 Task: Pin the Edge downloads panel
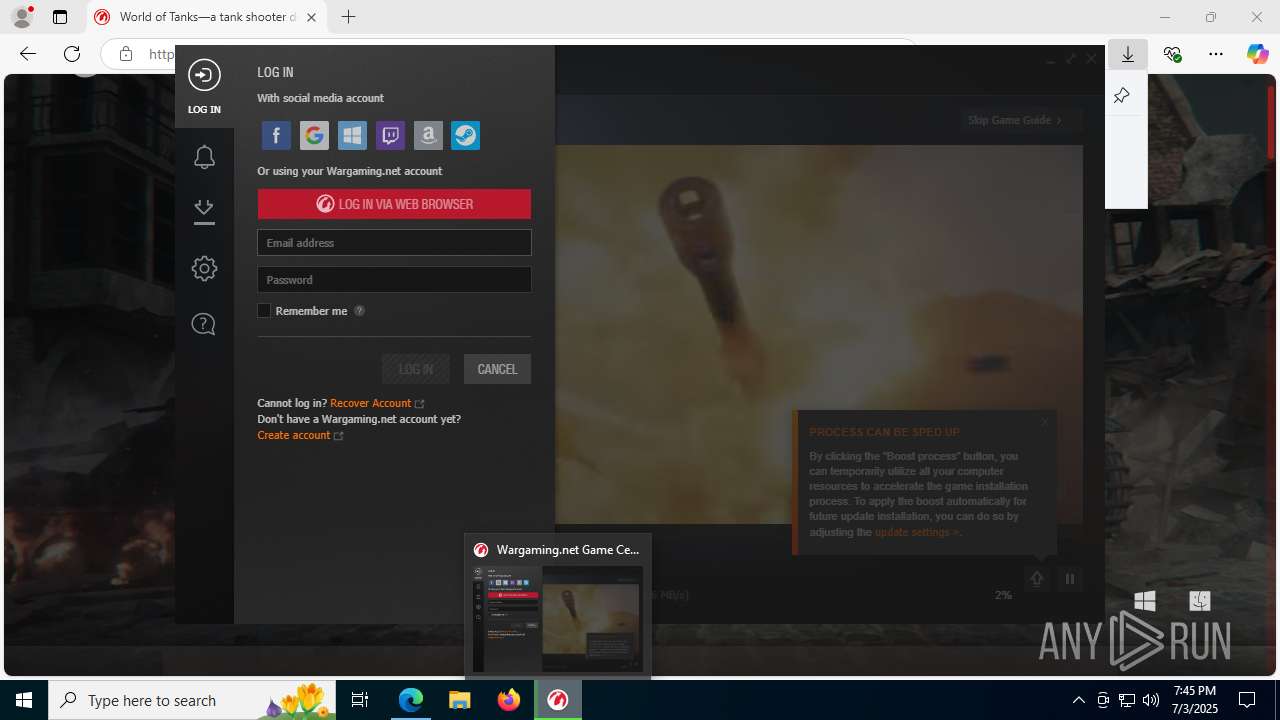(1122, 96)
